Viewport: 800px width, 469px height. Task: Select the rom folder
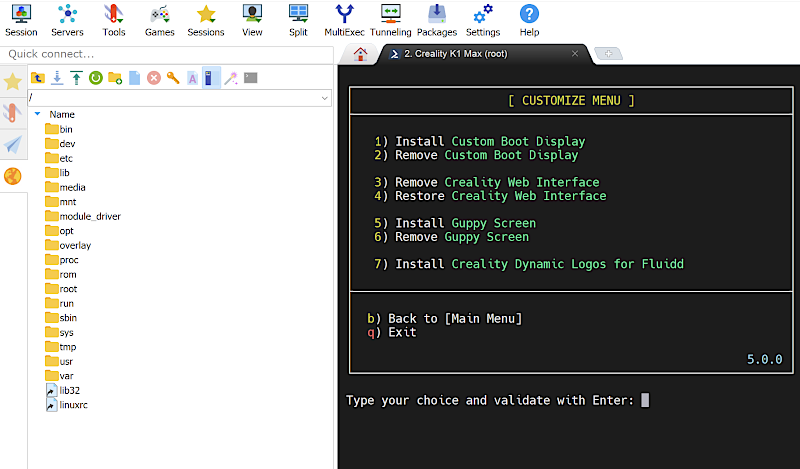pos(61,274)
